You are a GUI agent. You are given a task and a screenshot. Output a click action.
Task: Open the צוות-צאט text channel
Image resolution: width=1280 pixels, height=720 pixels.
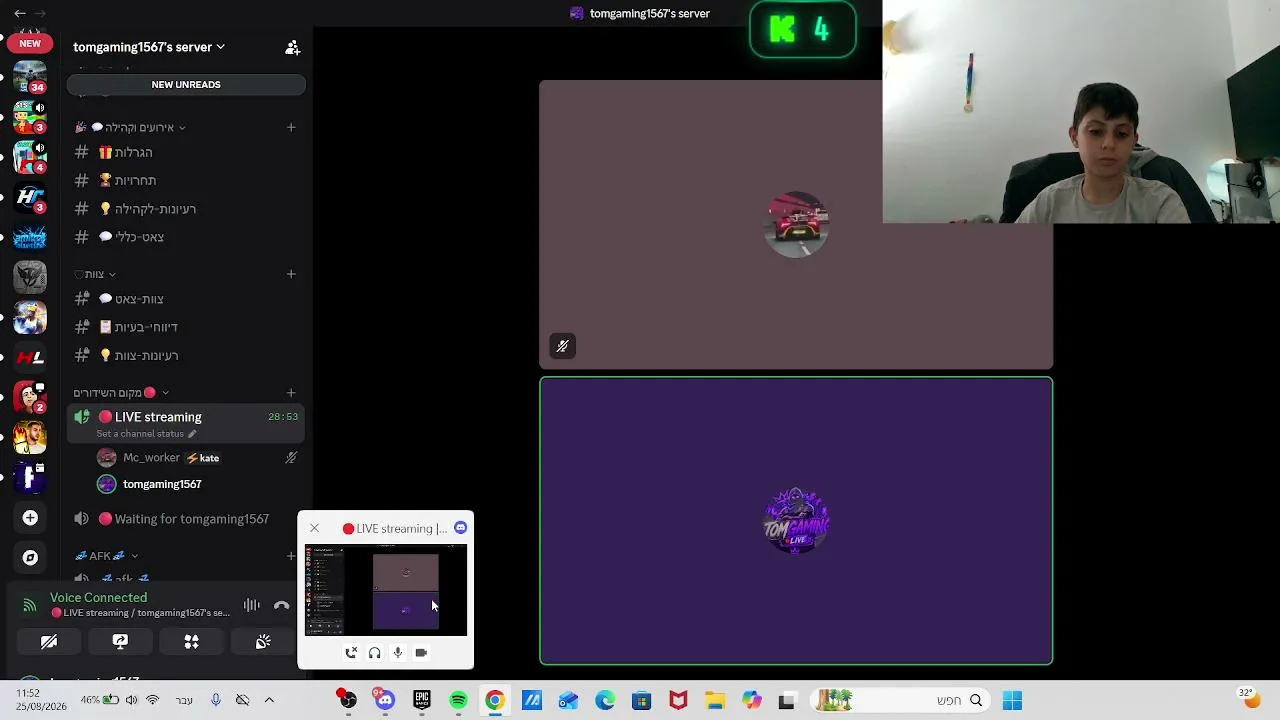pyautogui.click(x=186, y=299)
